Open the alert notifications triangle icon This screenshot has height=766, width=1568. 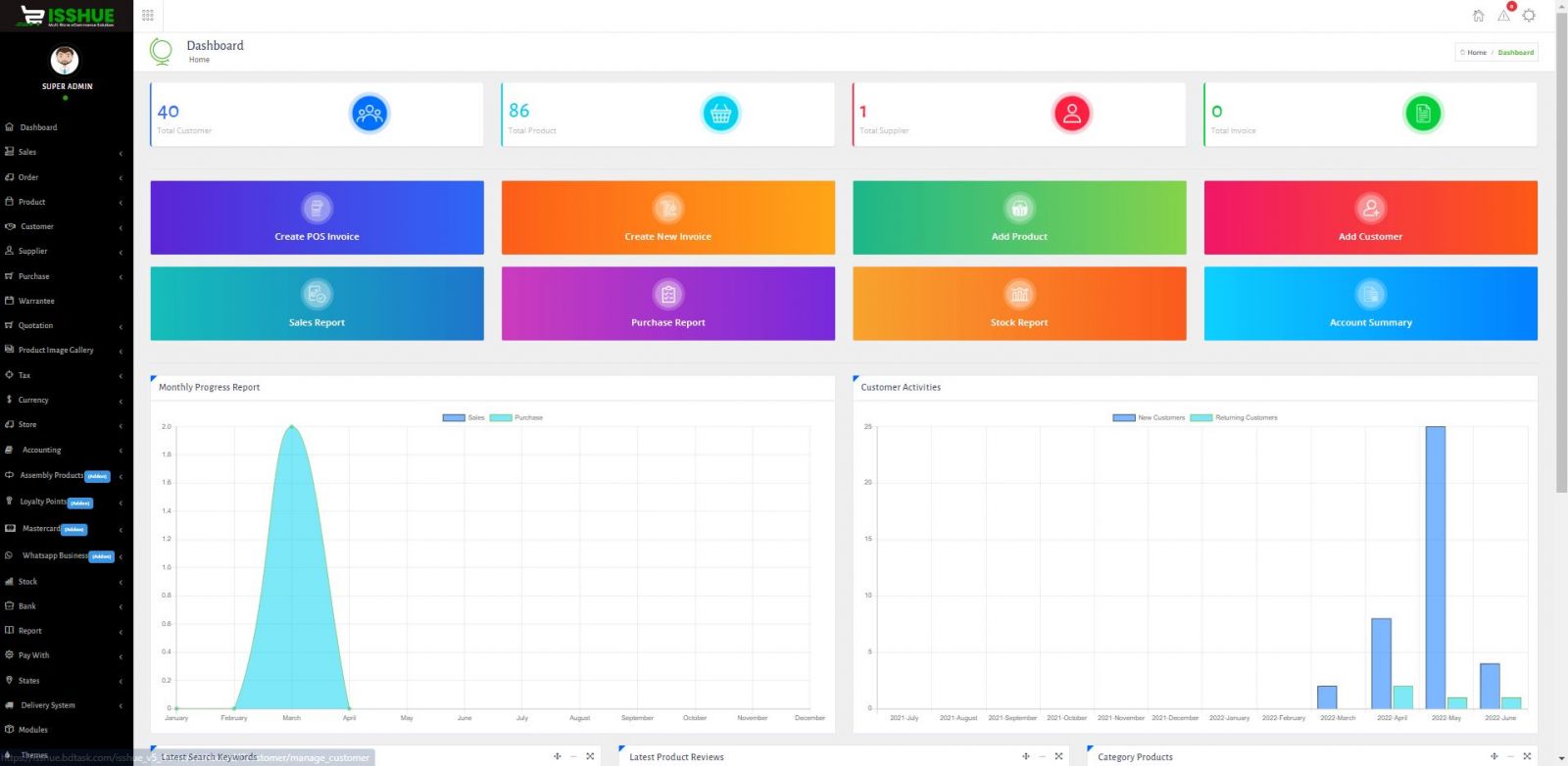[1504, 14]
